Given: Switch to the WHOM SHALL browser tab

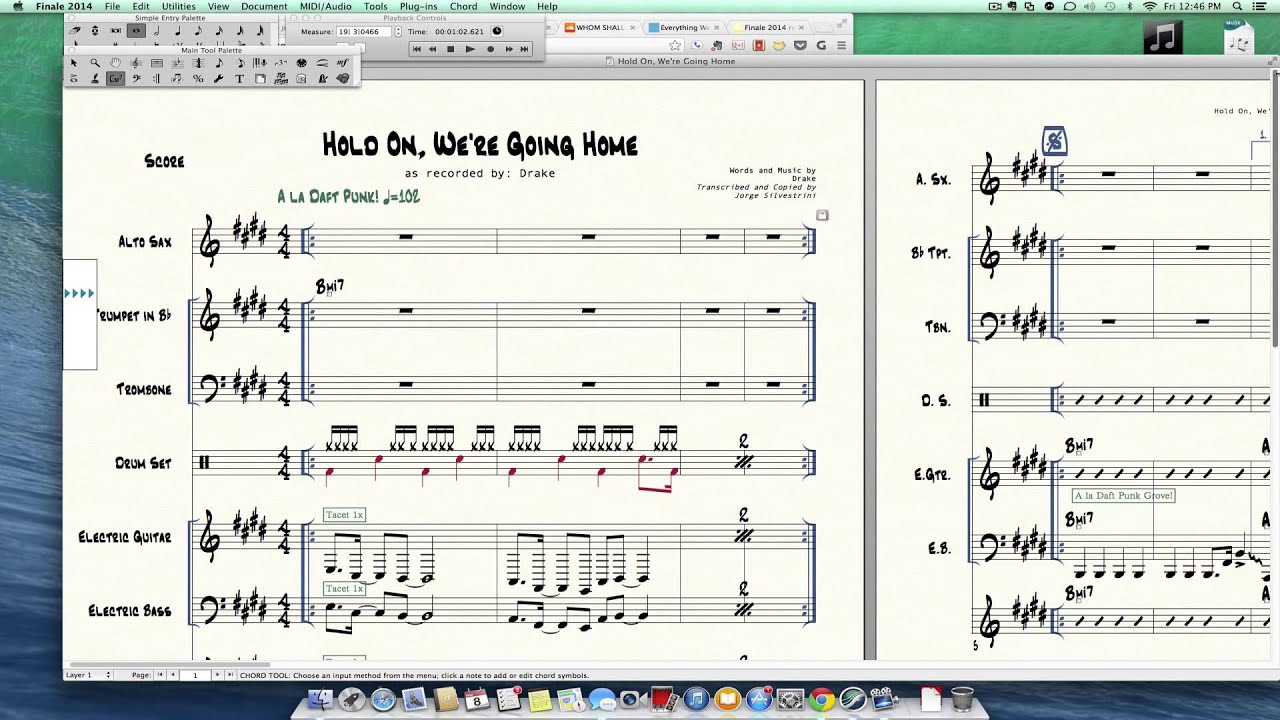Looking at the screenshot, I should [x=600, y=27].
